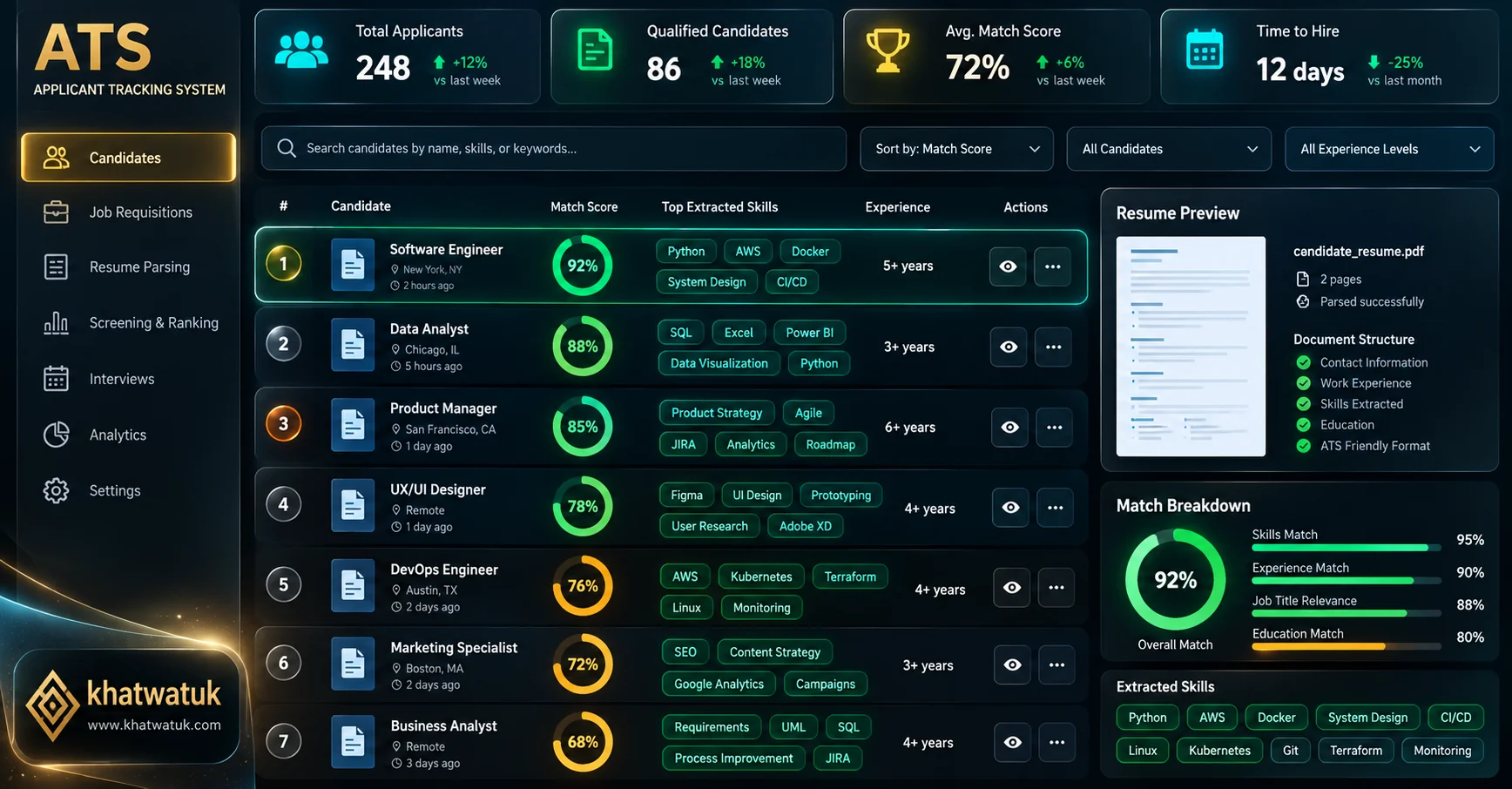The width and height of the screenshot is (1512, 789).
Task: View the UX/UI Designer candidate via eye icon
Action: (x=1010, y=508)
